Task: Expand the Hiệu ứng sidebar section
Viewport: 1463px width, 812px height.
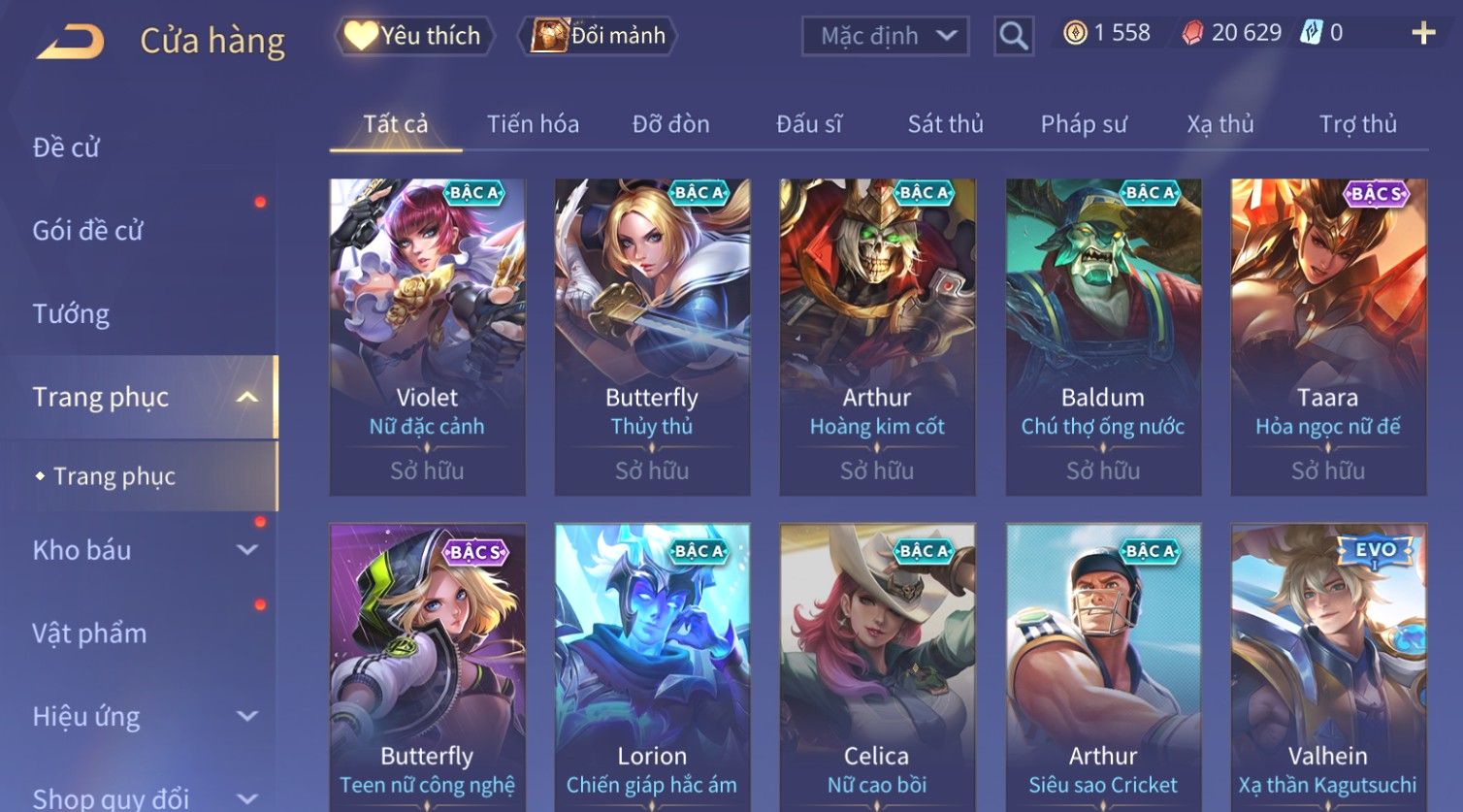Action: click(247, 716)
